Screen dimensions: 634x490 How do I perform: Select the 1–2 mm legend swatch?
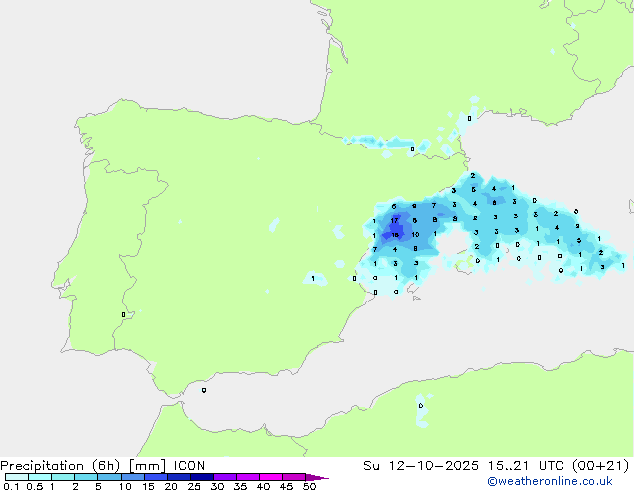63,477
